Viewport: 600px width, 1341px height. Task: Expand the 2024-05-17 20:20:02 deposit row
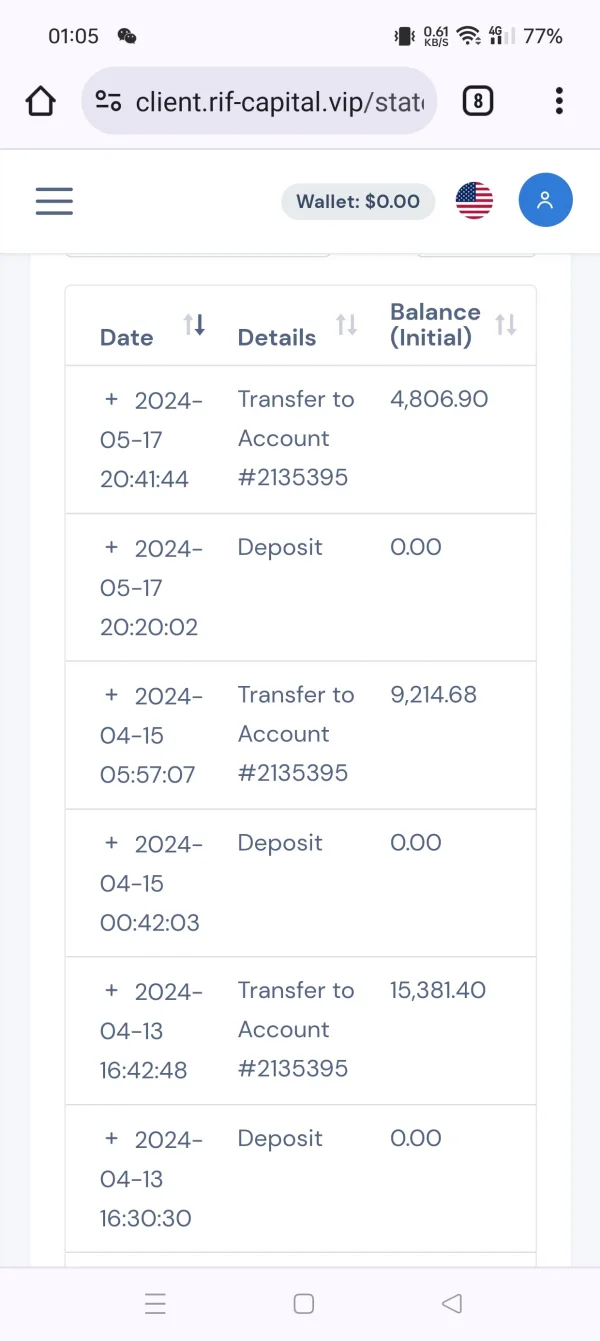point(112,548)
